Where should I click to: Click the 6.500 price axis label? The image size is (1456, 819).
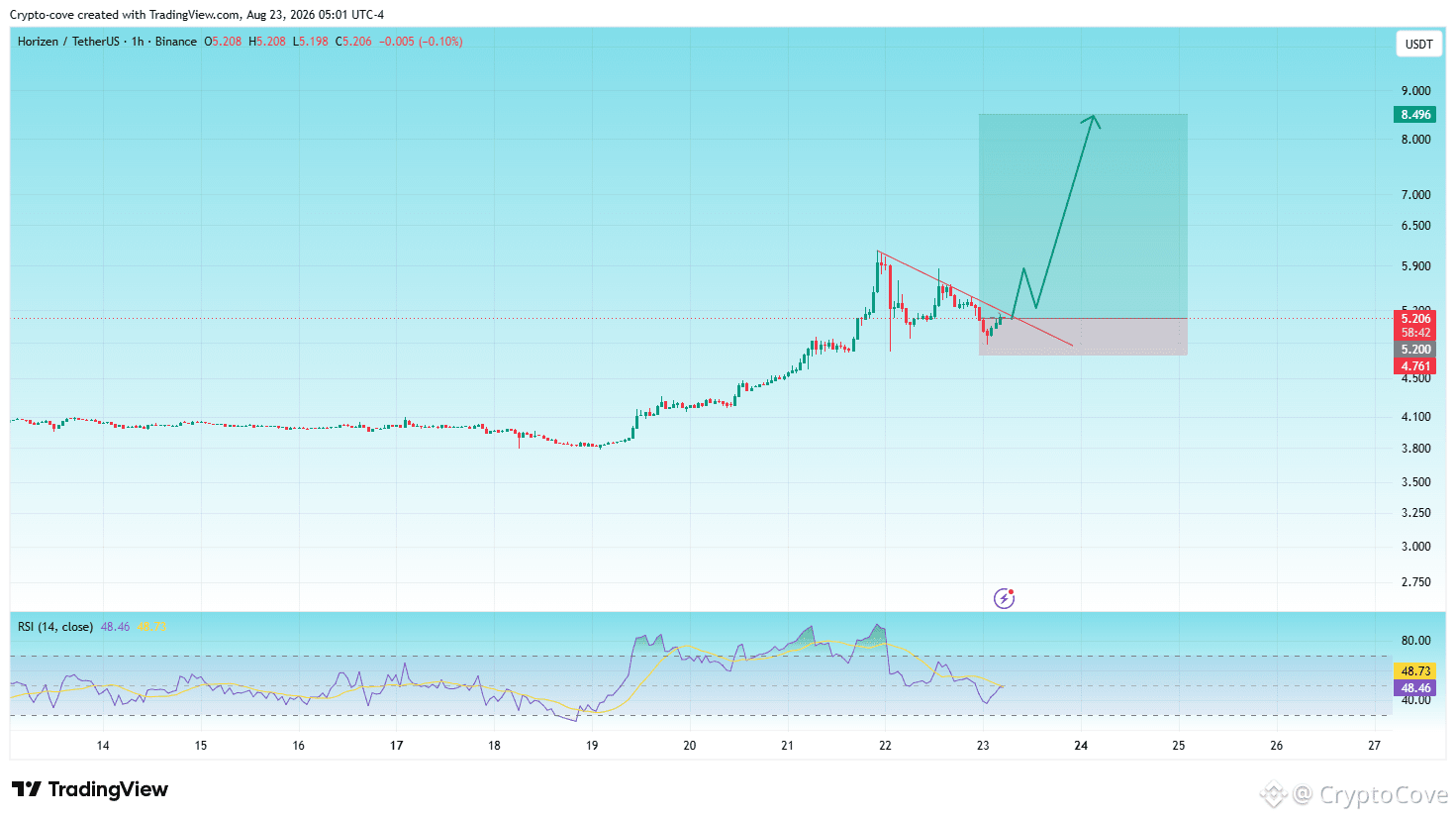pos(1415,226)
